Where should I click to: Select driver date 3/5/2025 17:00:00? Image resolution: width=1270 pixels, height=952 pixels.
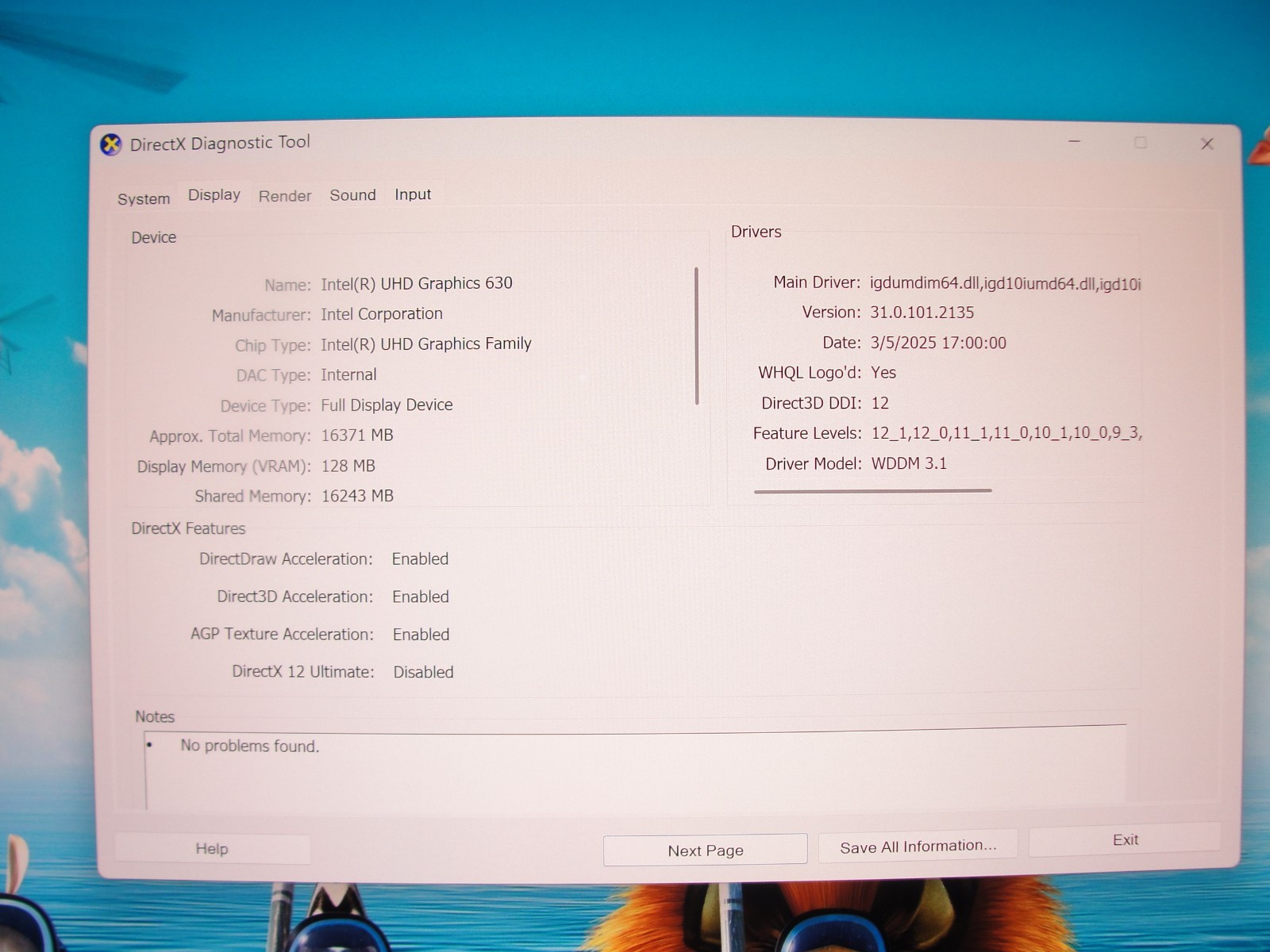[x=938, y=343]
